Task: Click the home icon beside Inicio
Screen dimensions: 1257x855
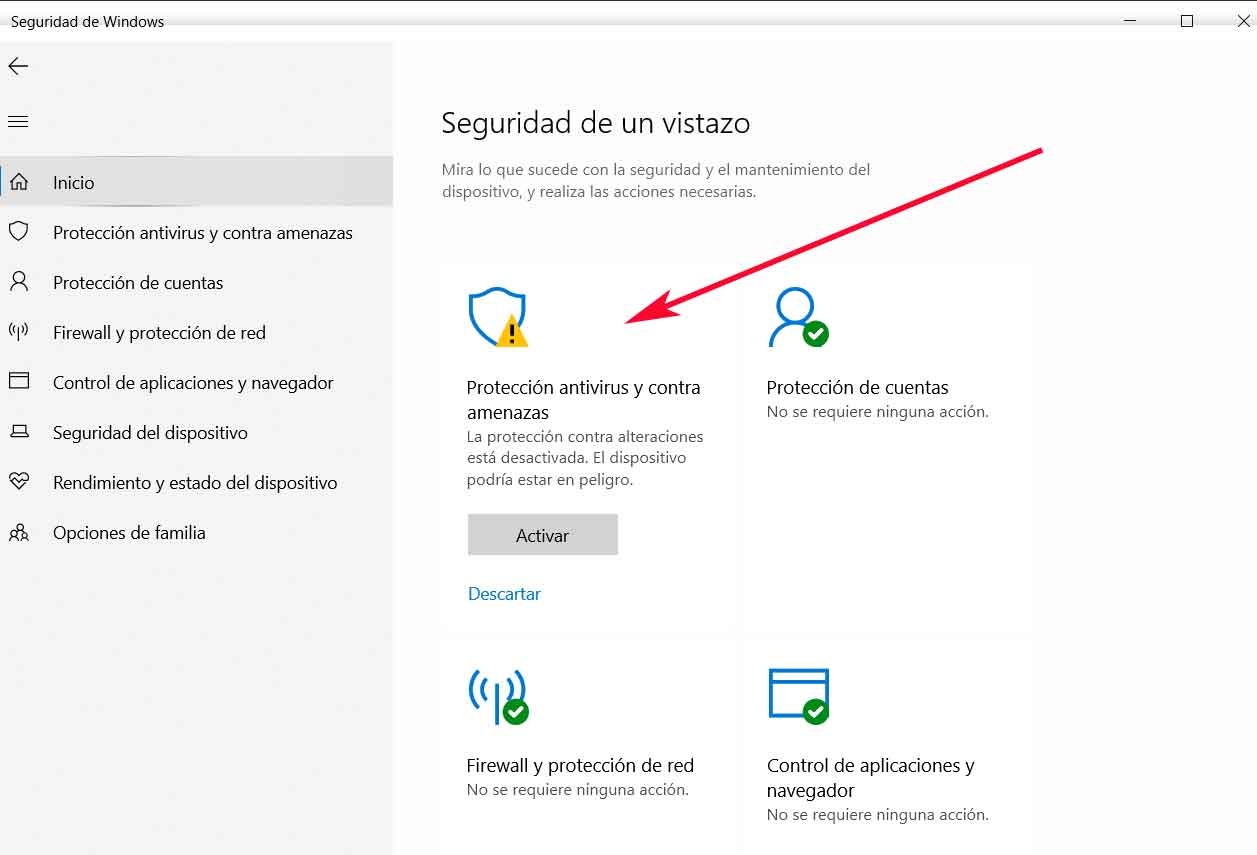Action: point(18,182)
